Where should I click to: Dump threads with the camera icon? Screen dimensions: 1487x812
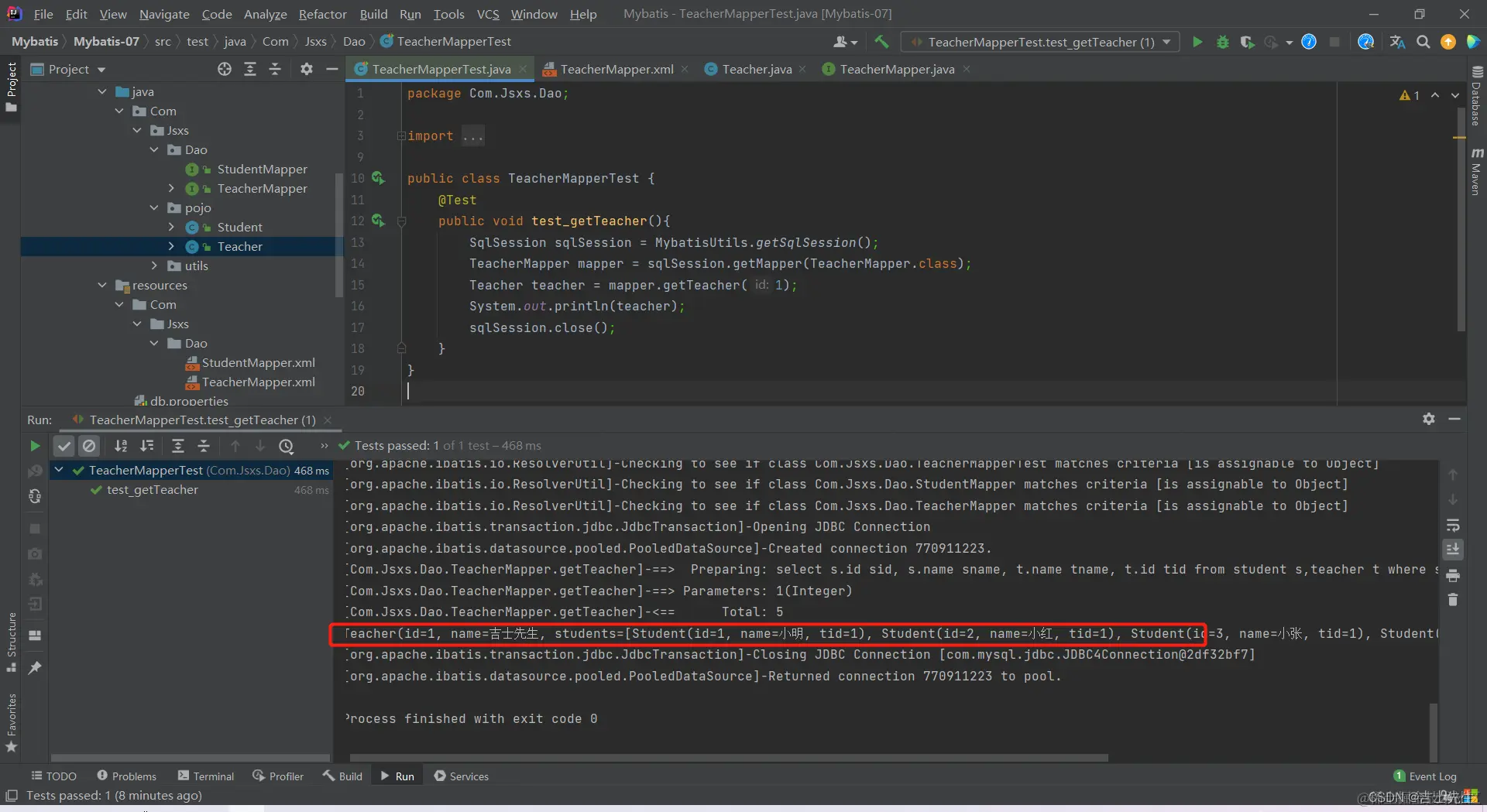tap(35, 553)
